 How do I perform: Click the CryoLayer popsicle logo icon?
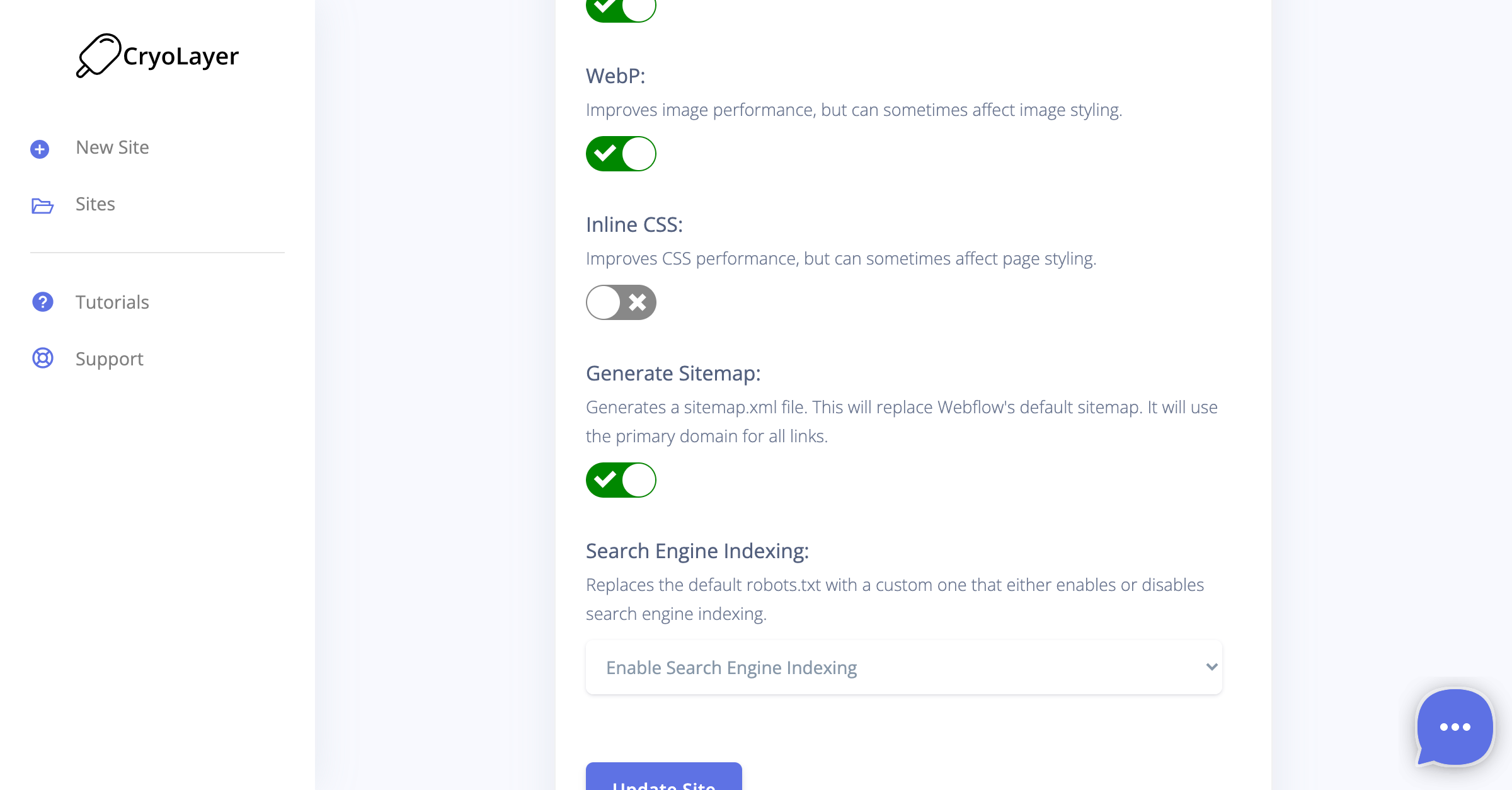click(98, 55)
